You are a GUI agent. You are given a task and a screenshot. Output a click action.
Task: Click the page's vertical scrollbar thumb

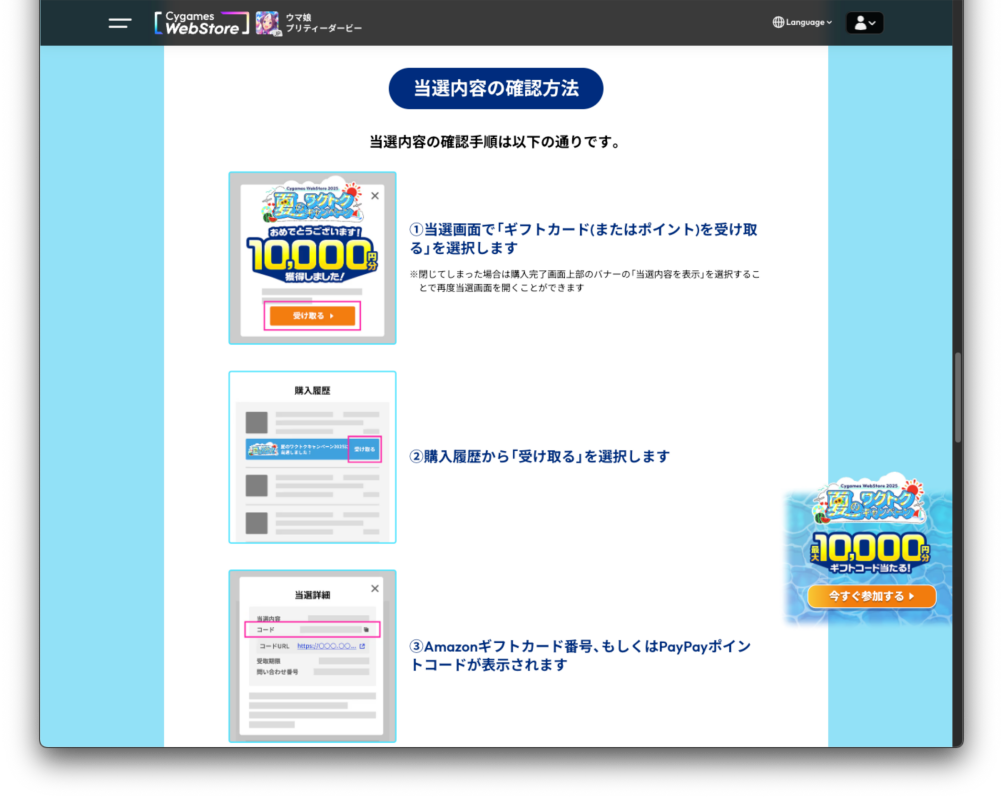click(957, 397)
